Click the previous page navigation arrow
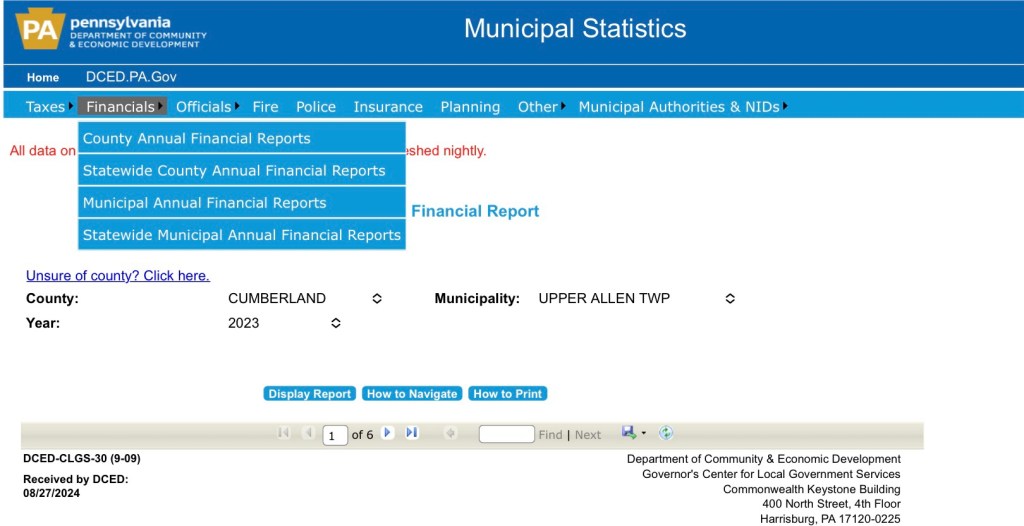The width and height of the screenshot is (1024, 526). 308,433
